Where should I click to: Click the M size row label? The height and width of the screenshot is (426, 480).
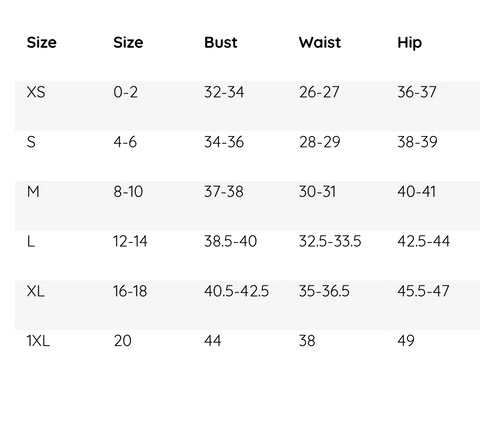click(x=33, y=192)
